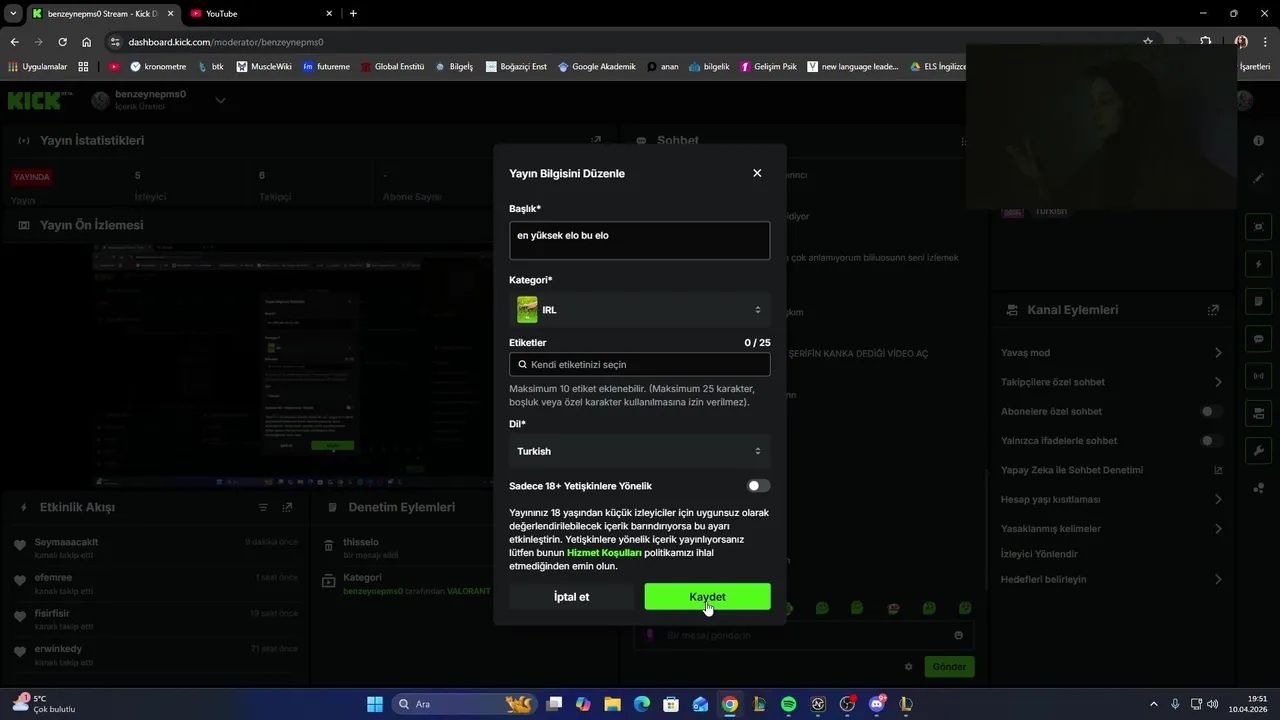
Task: Expand Hedefleri belirleyin option
Action: pos(1218,579)
